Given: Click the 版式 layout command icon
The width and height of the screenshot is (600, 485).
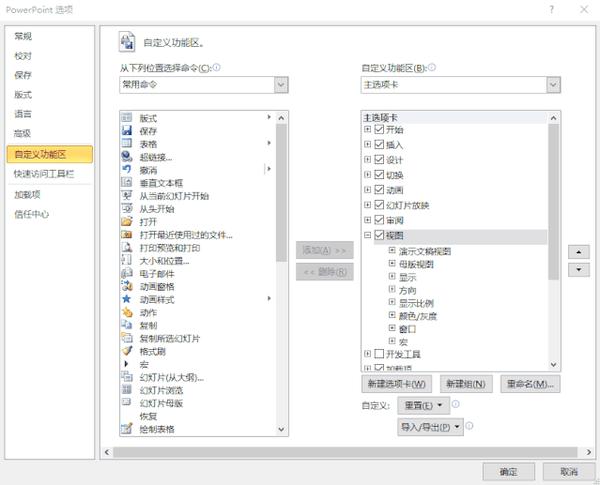Looking at the screenshot, I should tap(127, 118).
